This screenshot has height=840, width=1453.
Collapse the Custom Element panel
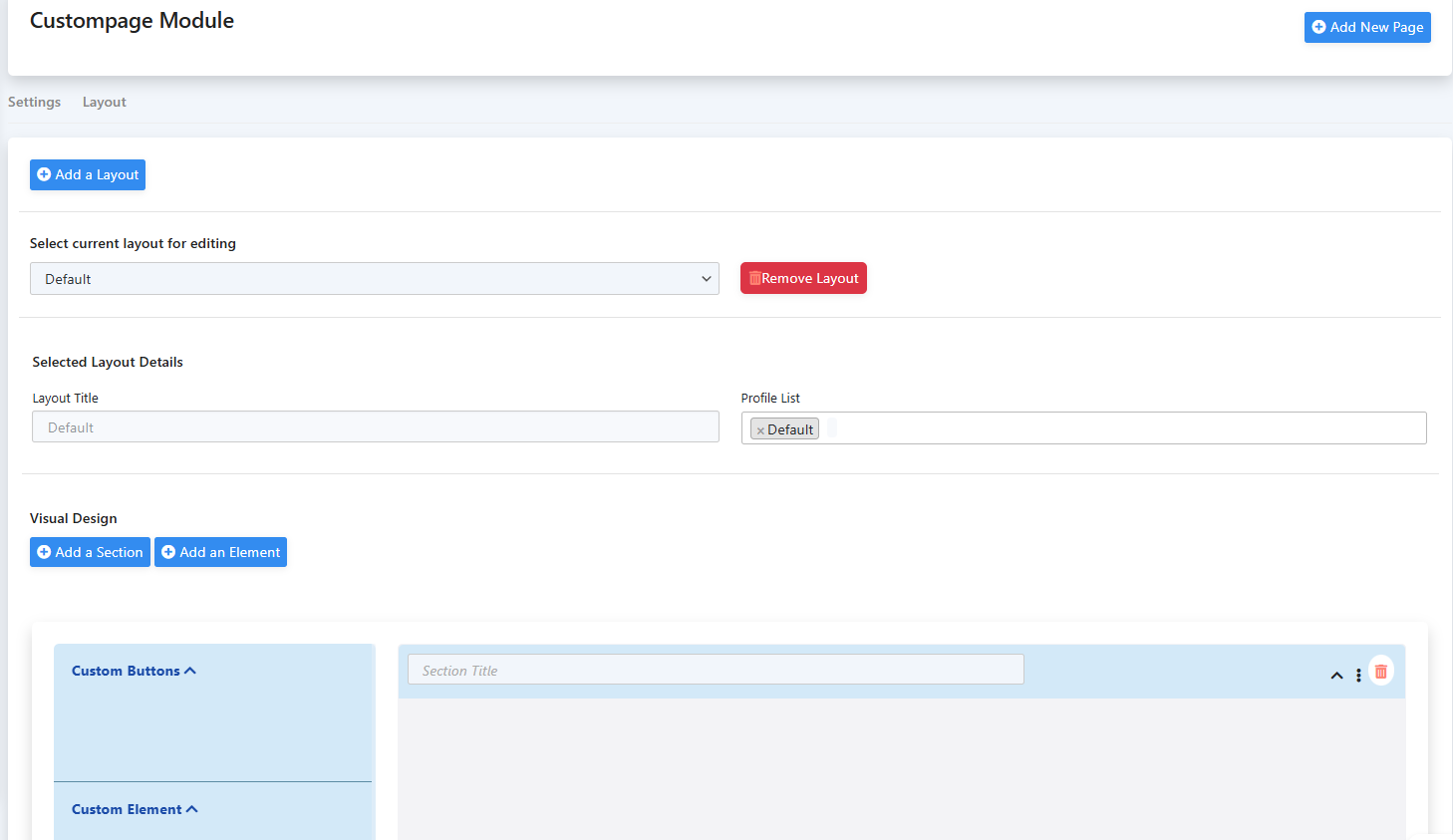coord(192,809)
